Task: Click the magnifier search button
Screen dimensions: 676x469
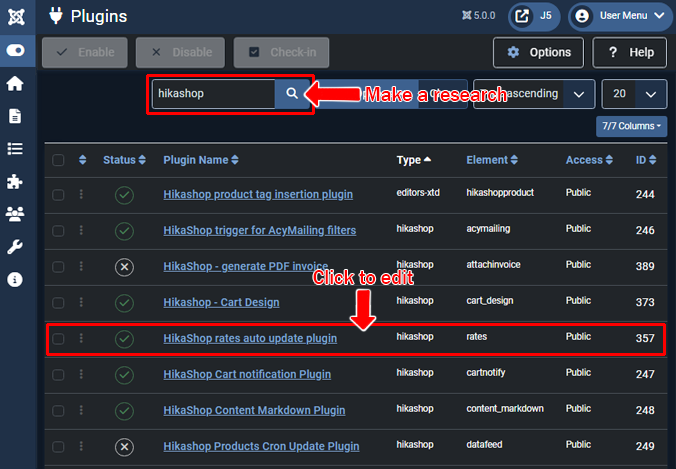Action: (292, 94)
